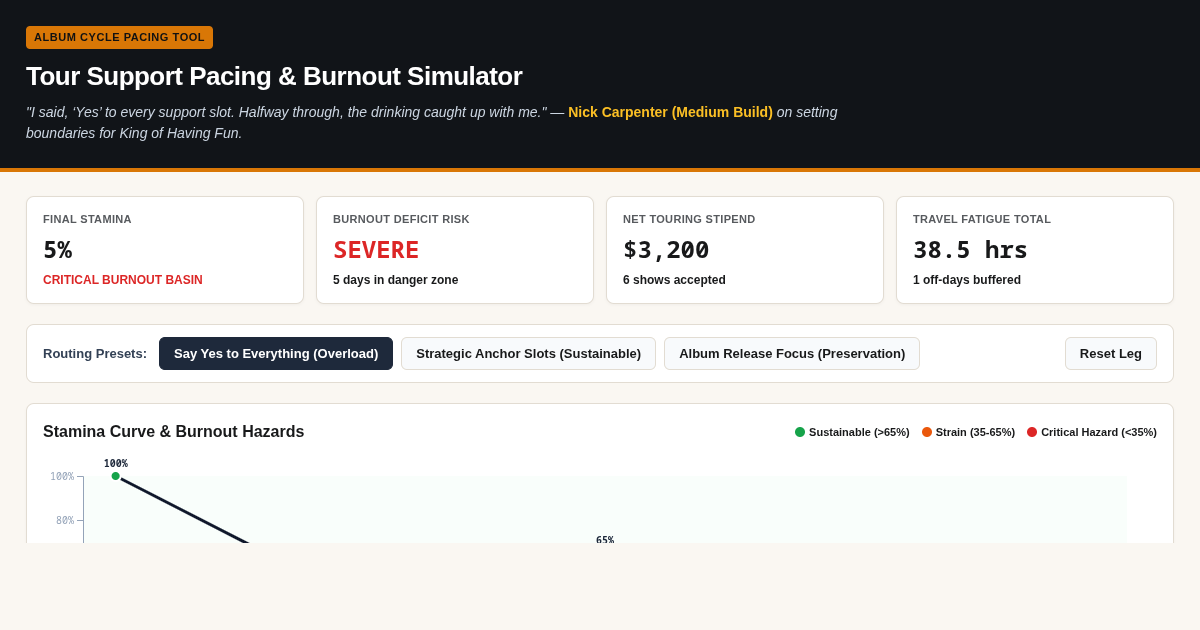This screenshot has height=630, width=1200.
Task: Click the Tour Support Pacing & Burnout Simulator title
Action: (x=274, y=76)
